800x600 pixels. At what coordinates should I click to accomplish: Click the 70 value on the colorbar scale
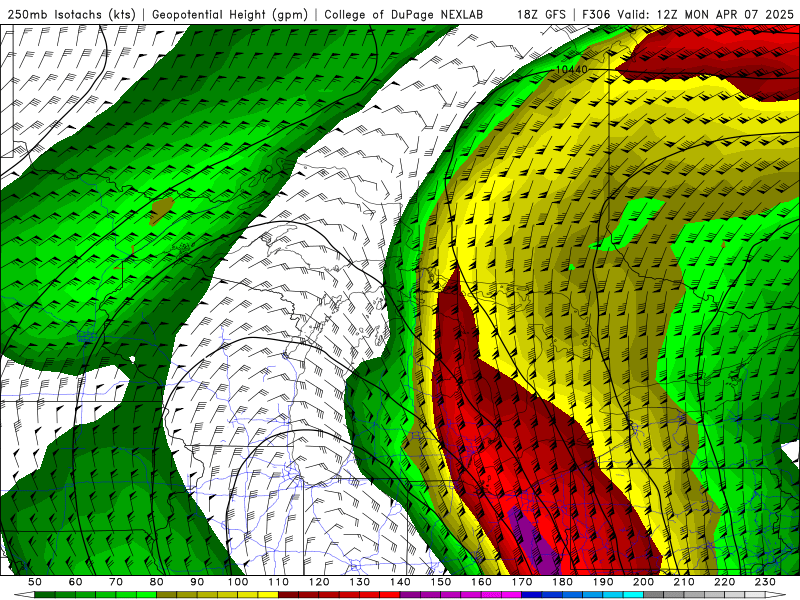pos(116,582)
